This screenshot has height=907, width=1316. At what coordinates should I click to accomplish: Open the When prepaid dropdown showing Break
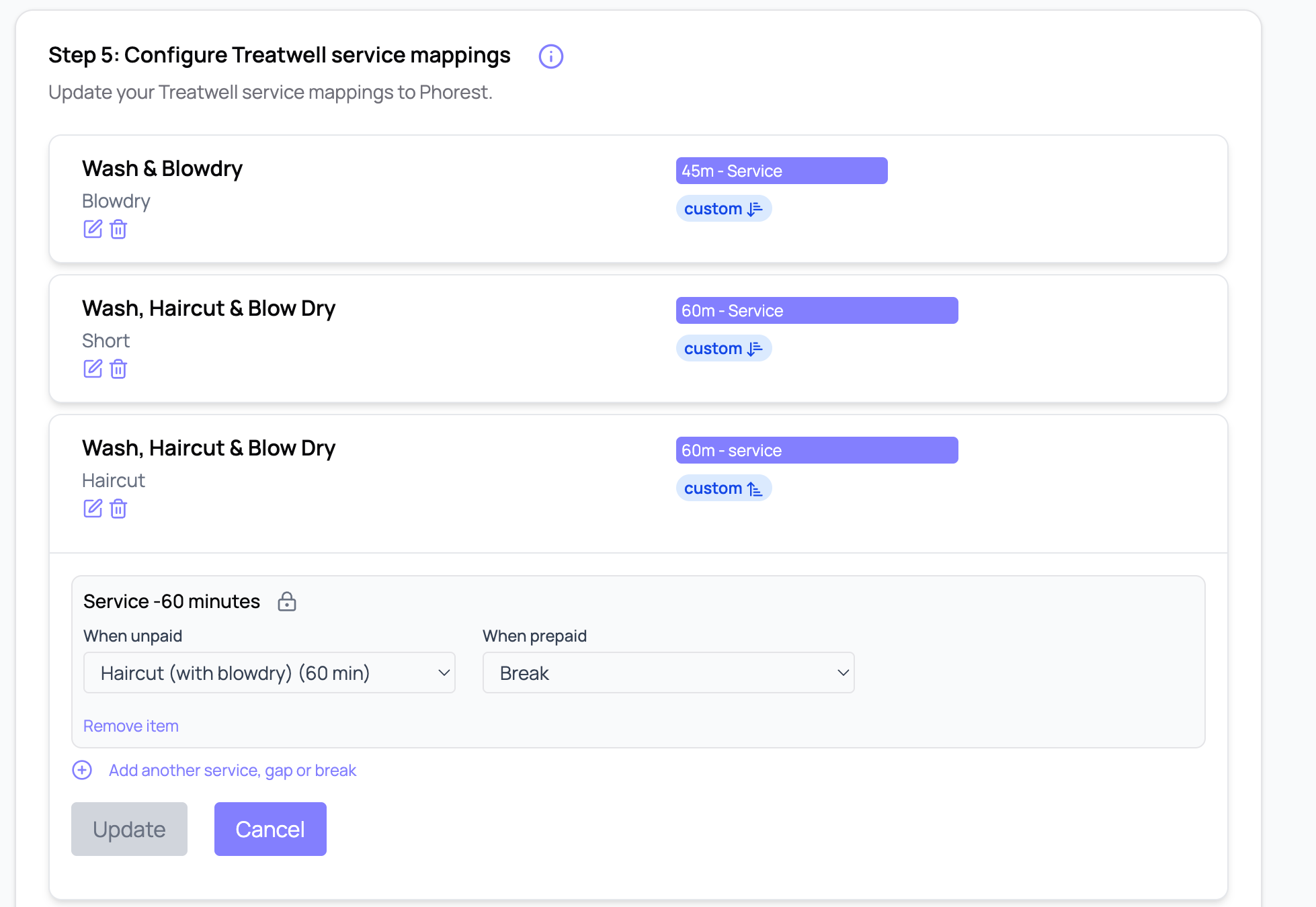coord(669,673)
